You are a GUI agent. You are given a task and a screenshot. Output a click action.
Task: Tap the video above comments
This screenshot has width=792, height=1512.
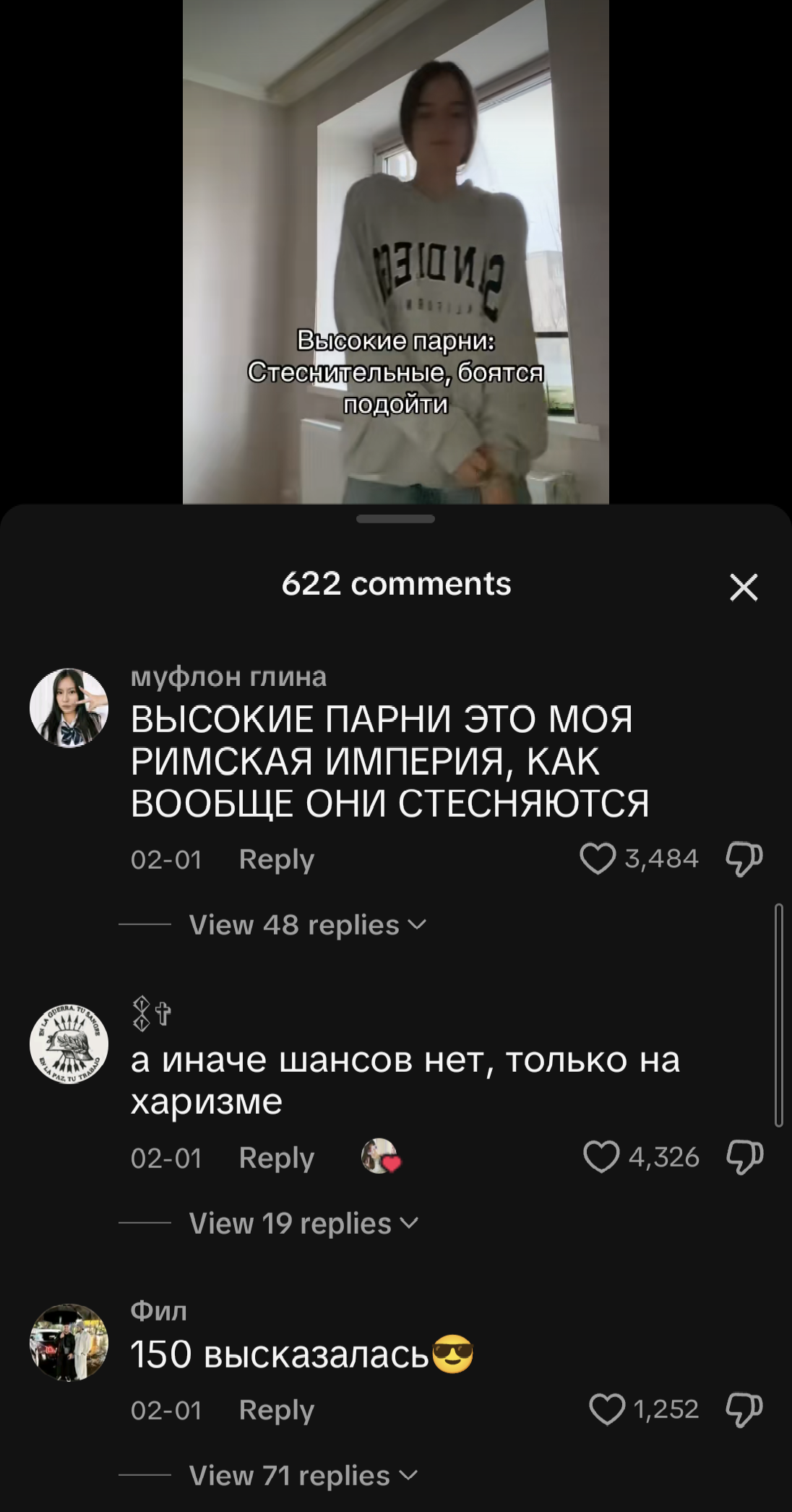(395, 252)
